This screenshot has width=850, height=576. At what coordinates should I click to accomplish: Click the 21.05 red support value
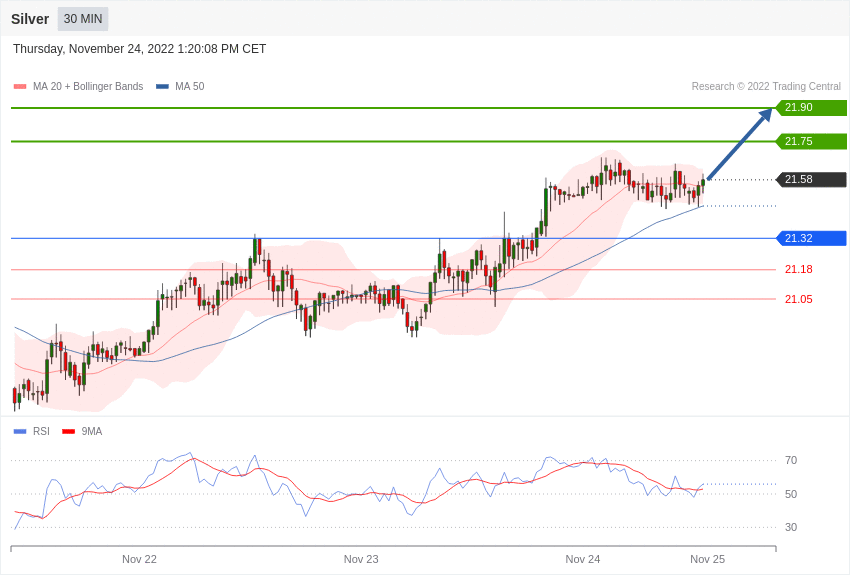click(799, 299)
